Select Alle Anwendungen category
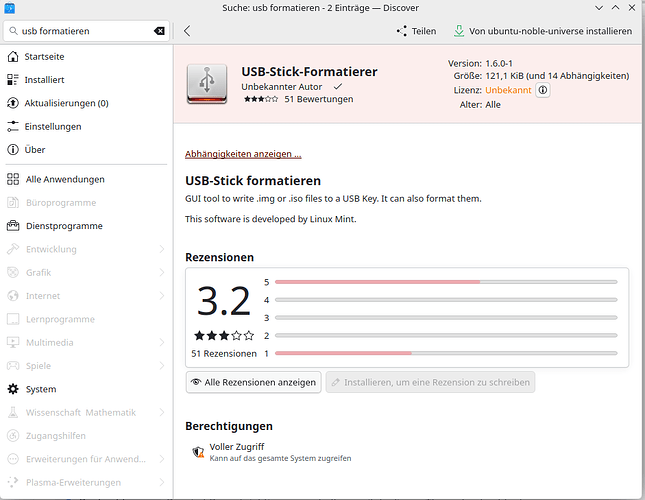This screenshot has width=645, height=500. click(65, 180)
